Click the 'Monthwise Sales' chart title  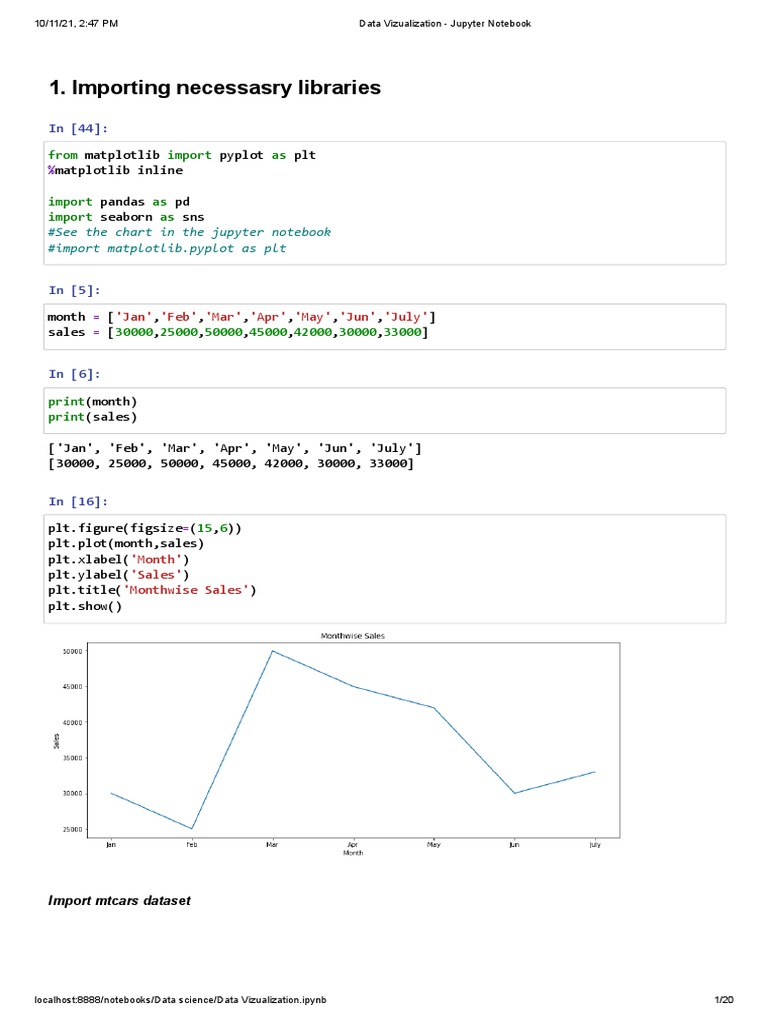click(352, 635)
